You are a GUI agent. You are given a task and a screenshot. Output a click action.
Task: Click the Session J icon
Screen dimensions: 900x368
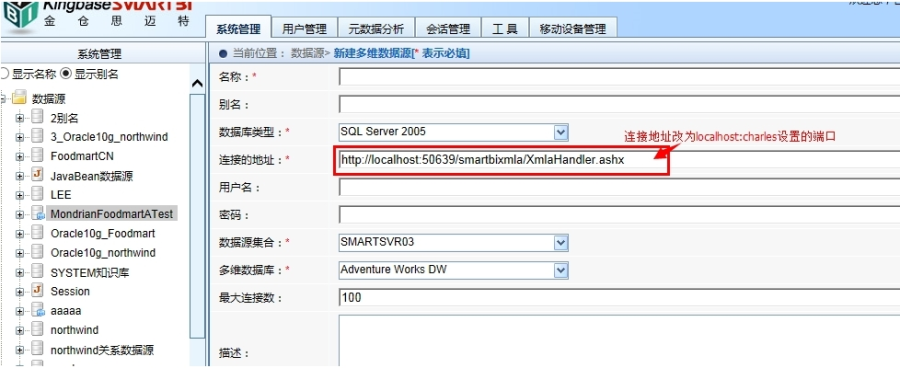(x=37, y=290)
